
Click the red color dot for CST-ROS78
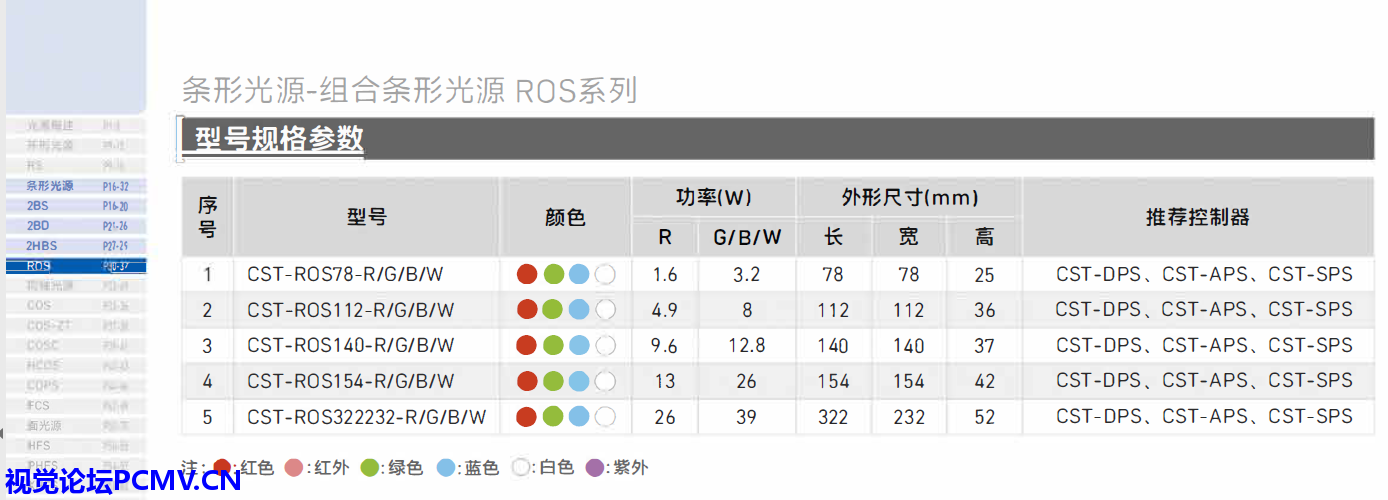(527, 274)
